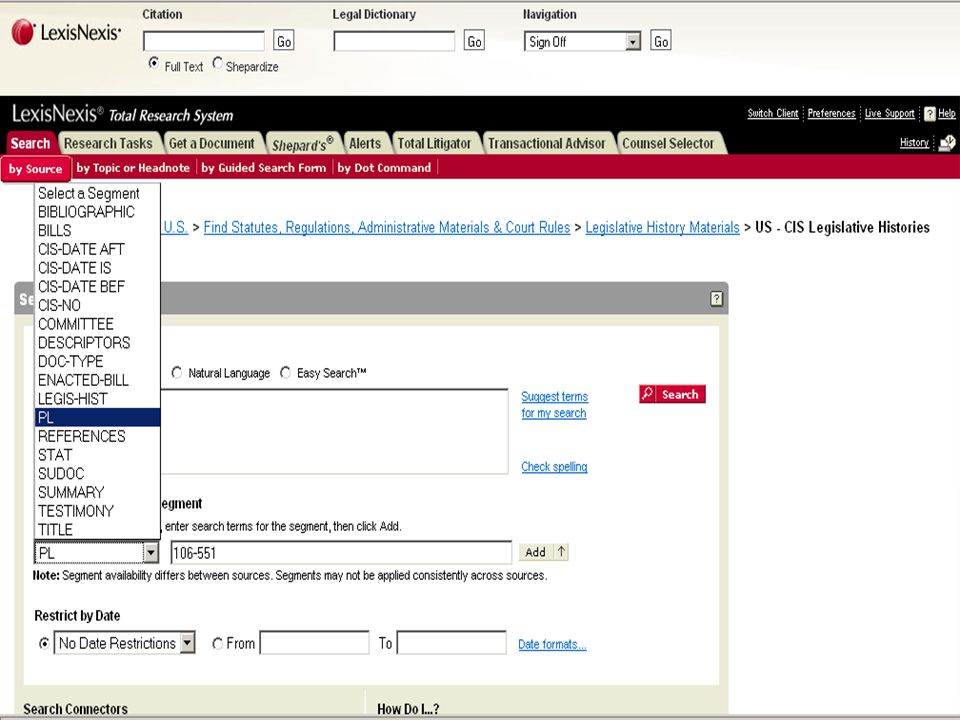The image size is (960, 720).
Task: Click the Check spelling link
Action: point(555,467)
